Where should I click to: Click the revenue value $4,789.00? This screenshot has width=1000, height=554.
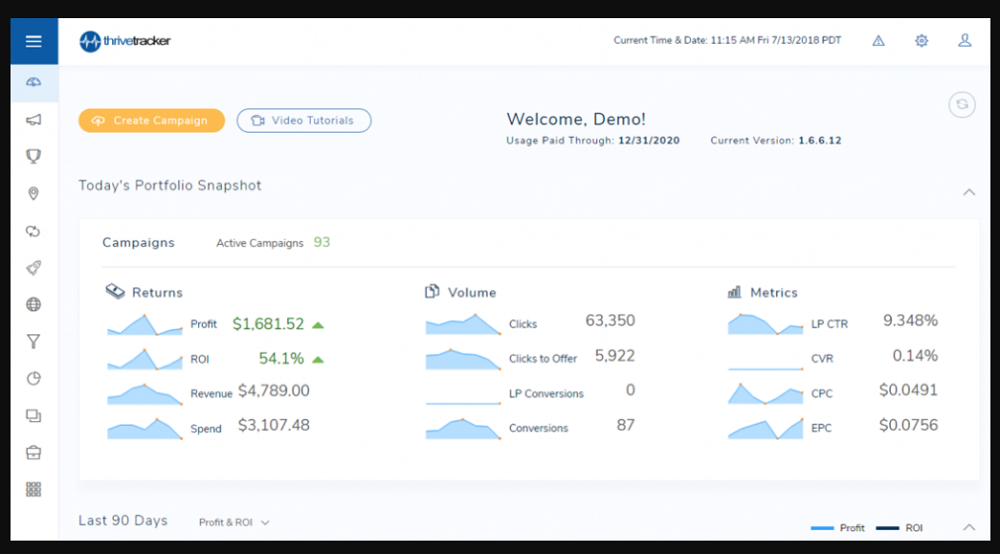point(274,390)
